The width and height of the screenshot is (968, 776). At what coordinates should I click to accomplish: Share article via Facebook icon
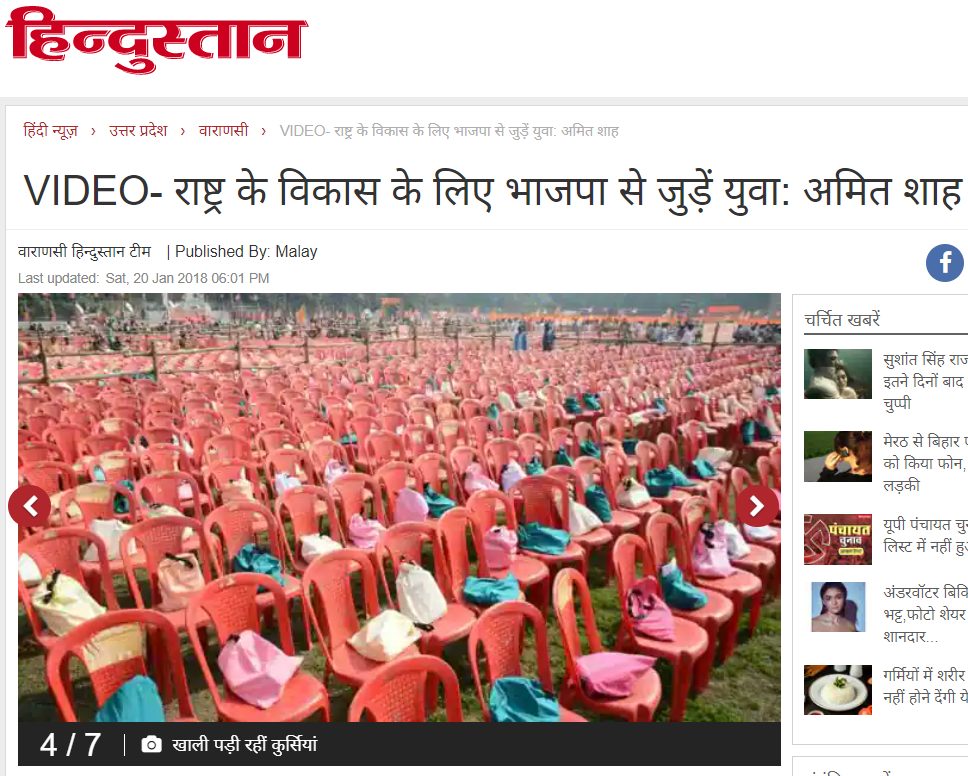(945, 263)
